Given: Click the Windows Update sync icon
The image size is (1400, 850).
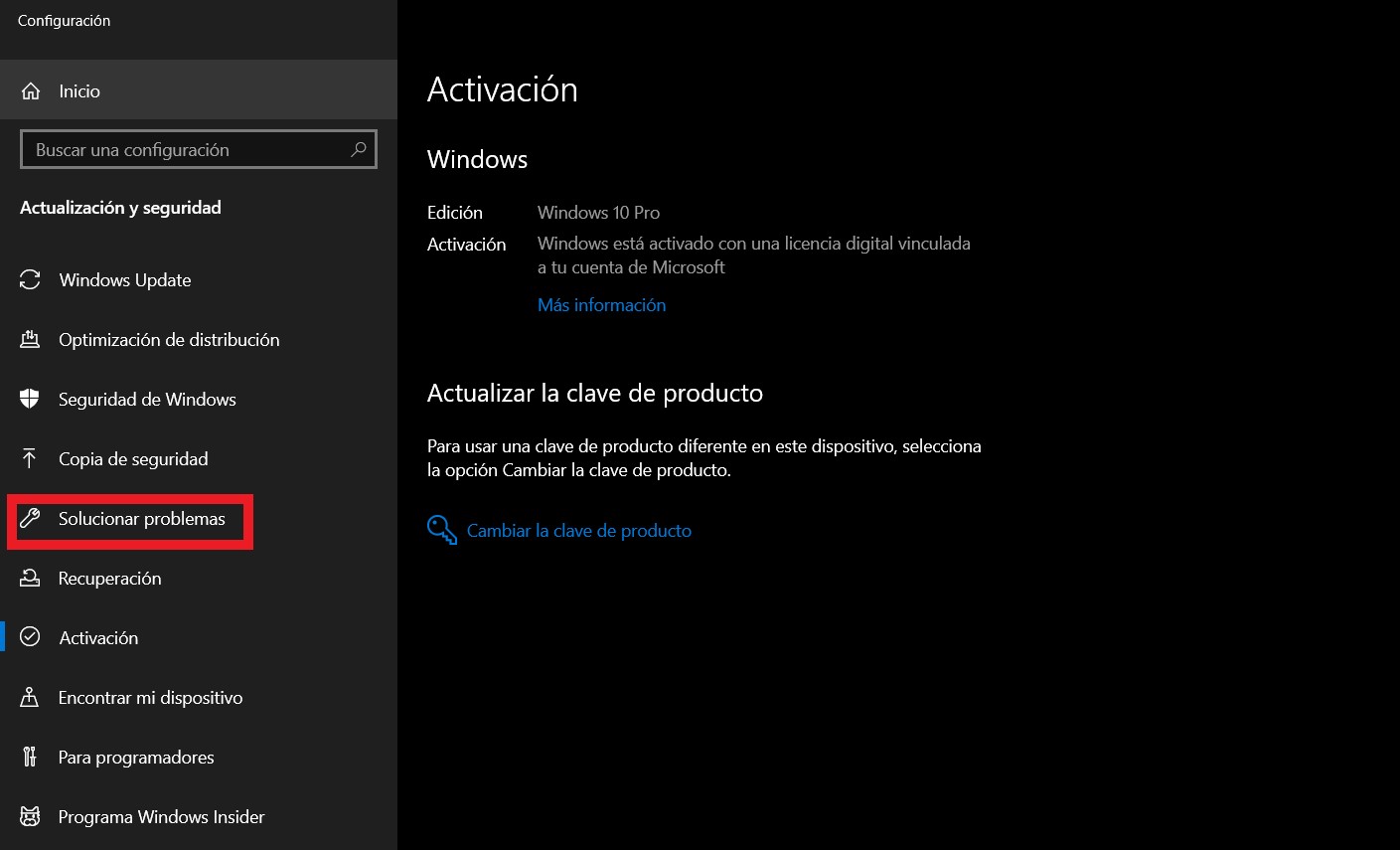Looking at the screenshot, I should click(30, 280).
